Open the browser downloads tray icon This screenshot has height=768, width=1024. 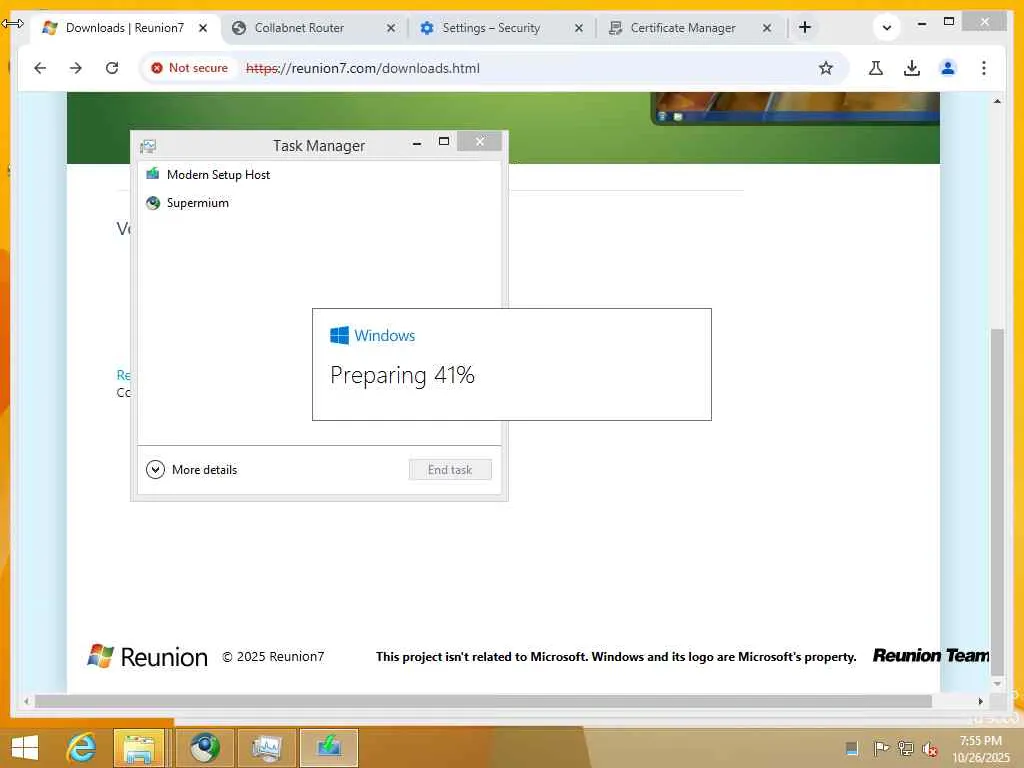tap(912, 68)
